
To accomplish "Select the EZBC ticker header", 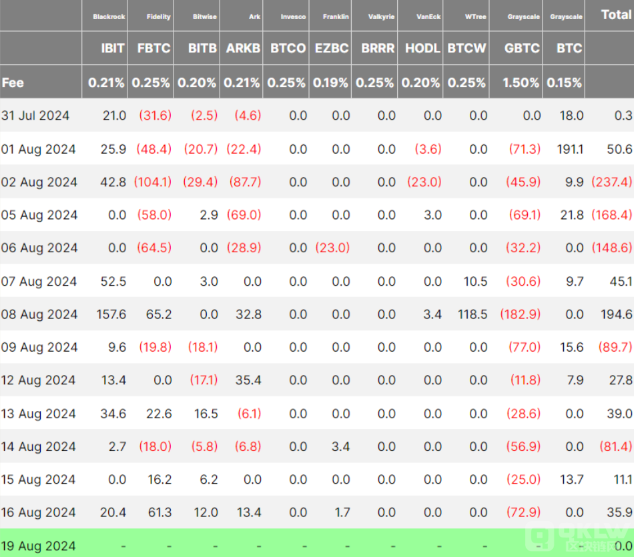I will [x=333, y=47].
